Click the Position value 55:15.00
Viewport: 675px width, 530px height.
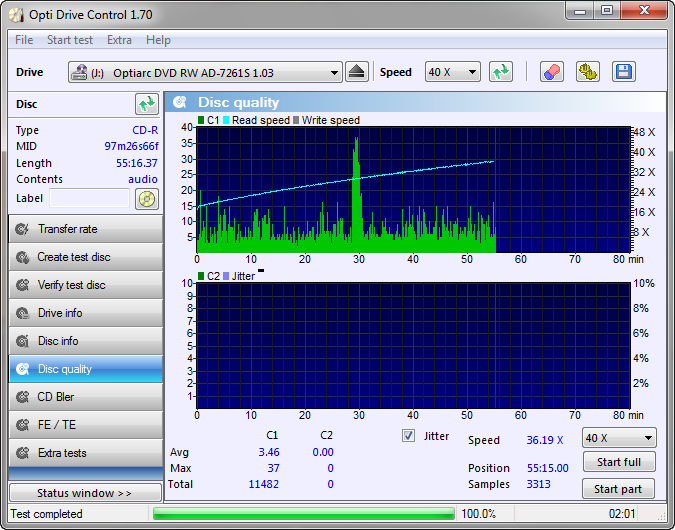(x=548, y=468)
